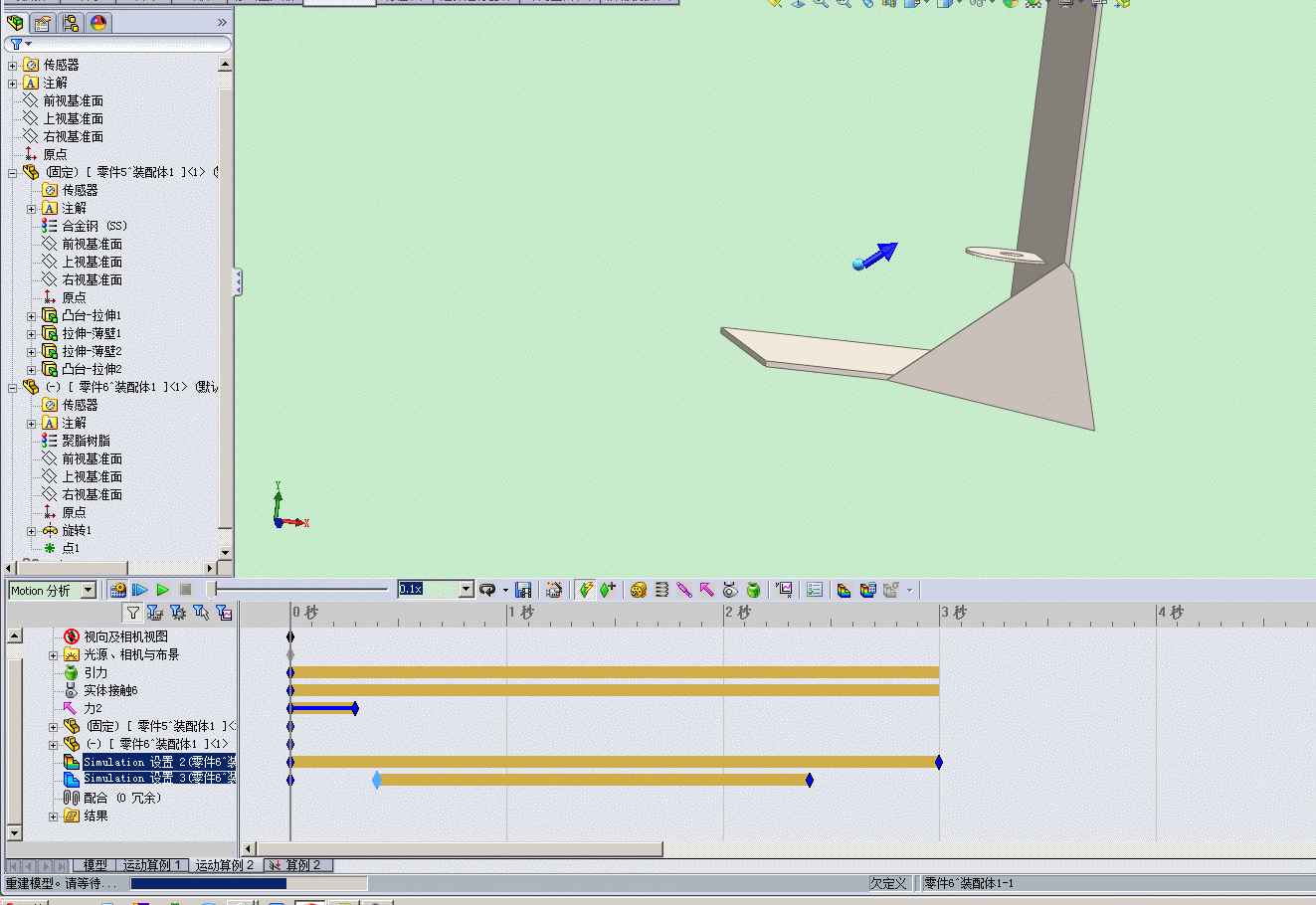Switch to the 运动算例 2 tab
The height and width of the screenshot is (905, 1316).
(225, 866)
